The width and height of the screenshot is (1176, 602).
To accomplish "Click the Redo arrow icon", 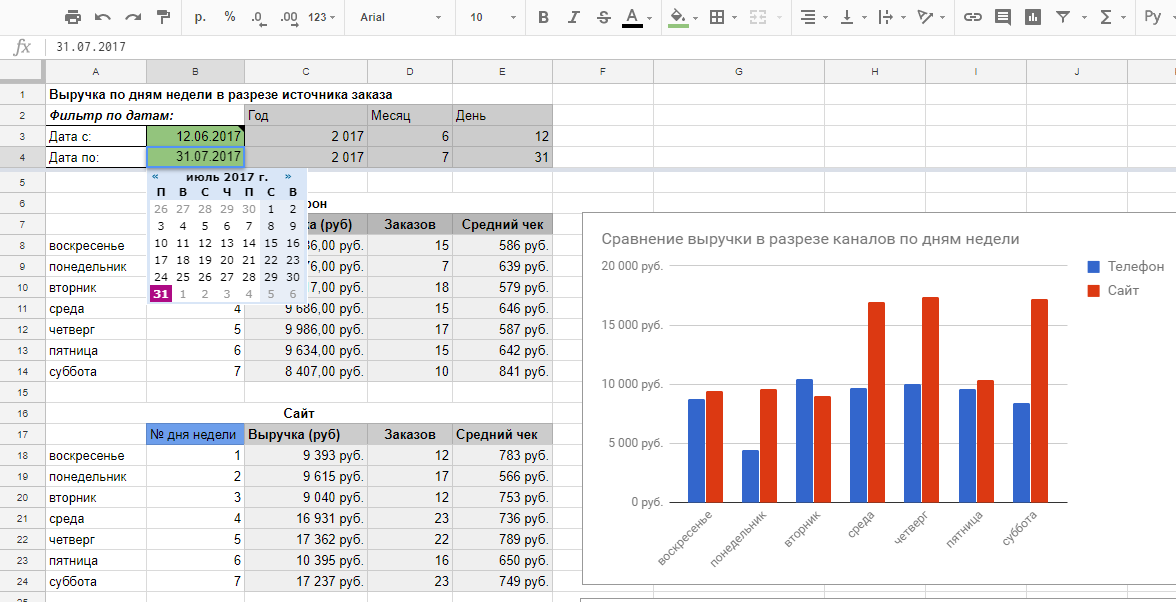I will coord(133,17).
